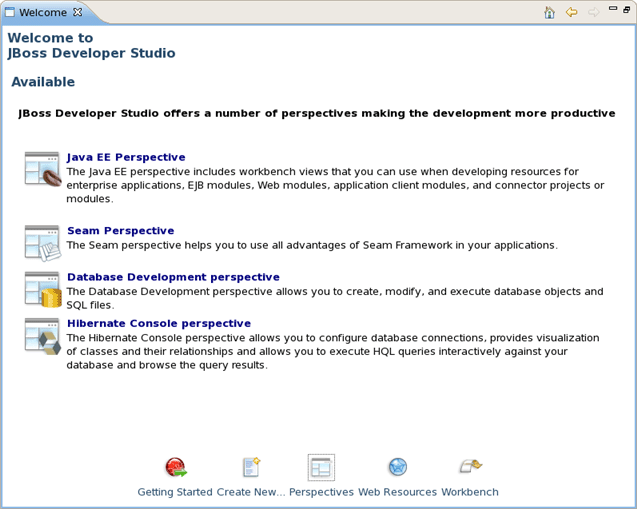637x509 pixels.
Task: Open the Java EE Perspective title link
Action: pos(126,157)
